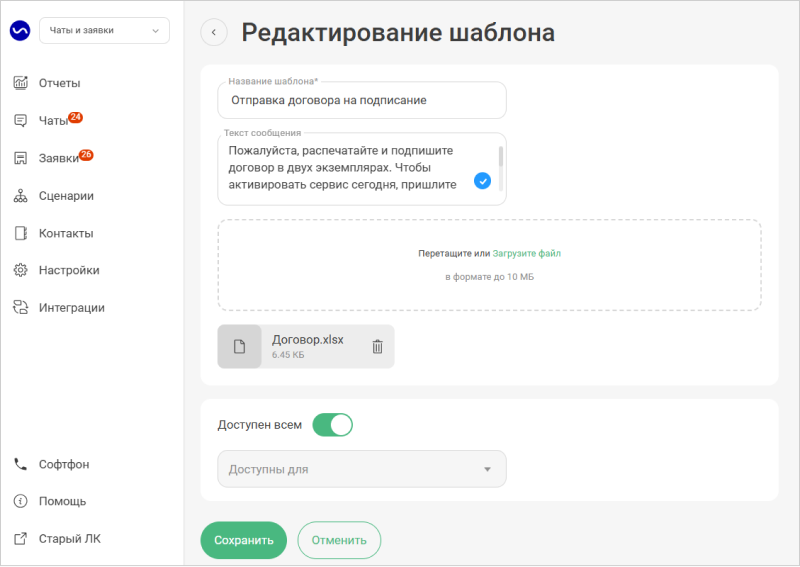Open Чаты via its chat bubble icon

(20, 120)
